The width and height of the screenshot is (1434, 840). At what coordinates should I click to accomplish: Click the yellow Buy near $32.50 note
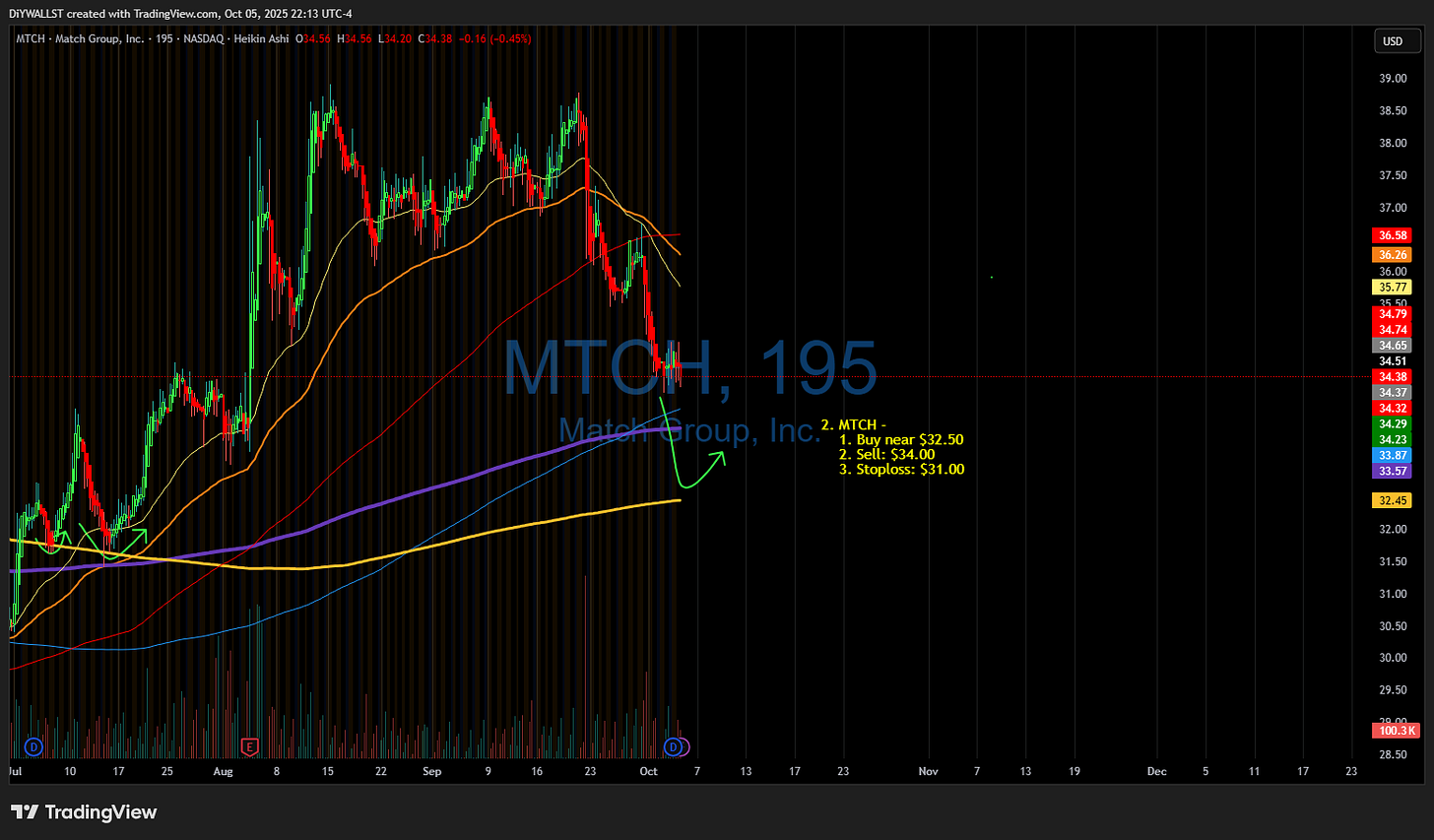901,439
